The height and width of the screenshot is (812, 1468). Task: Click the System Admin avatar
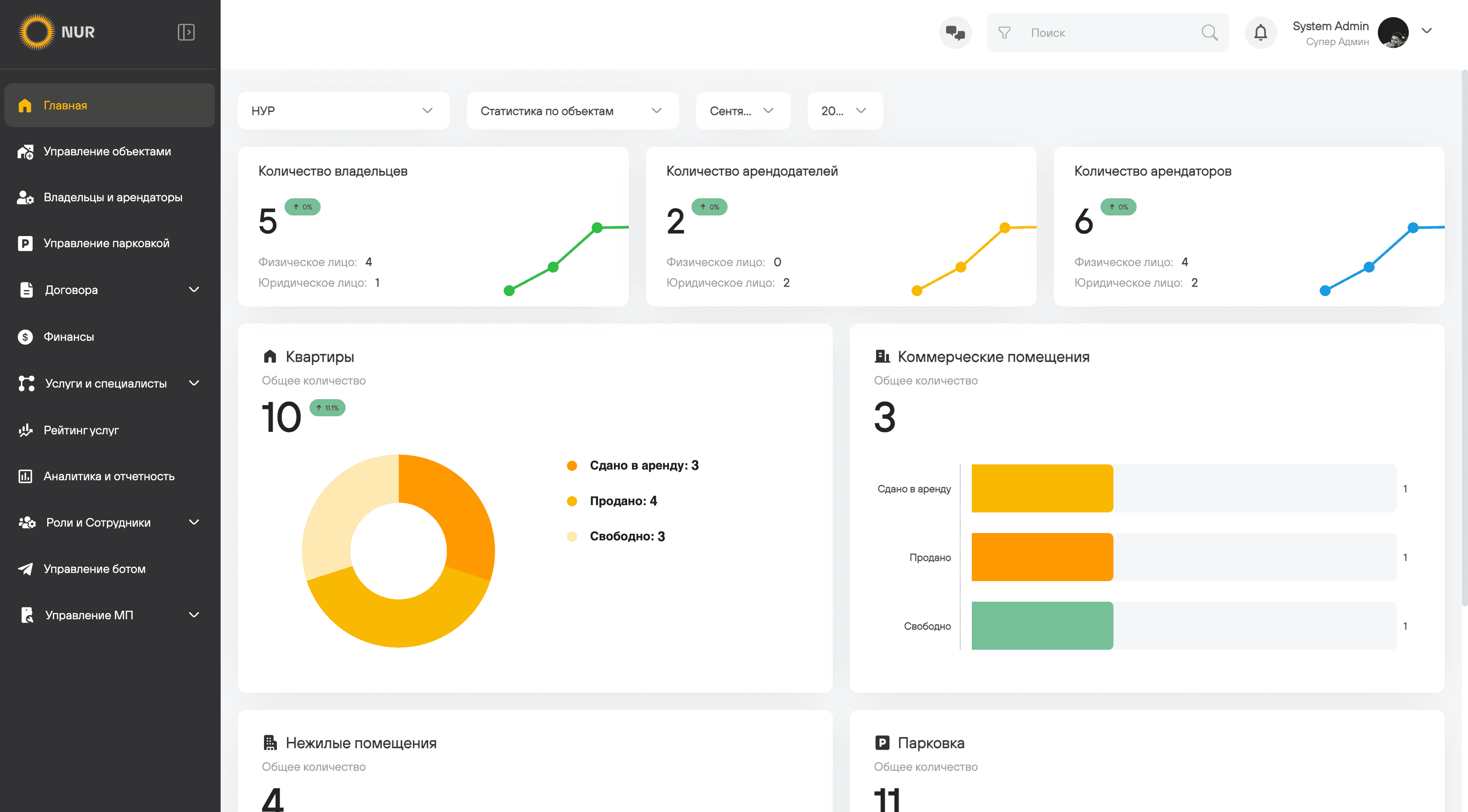(1393, 33)
